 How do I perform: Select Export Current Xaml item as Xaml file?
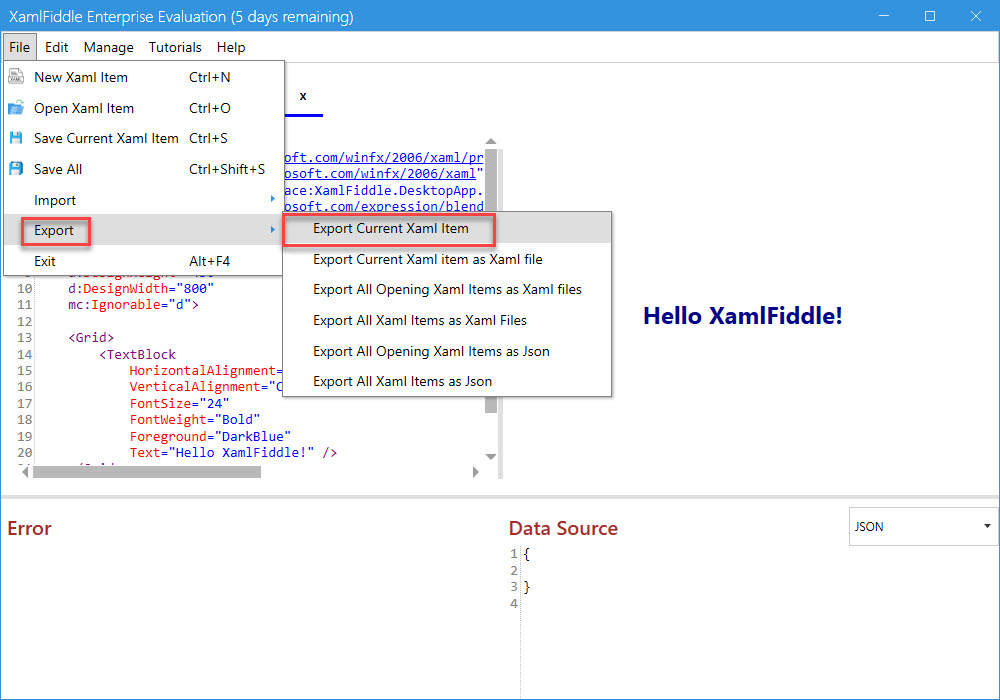[x=446, y=259]
